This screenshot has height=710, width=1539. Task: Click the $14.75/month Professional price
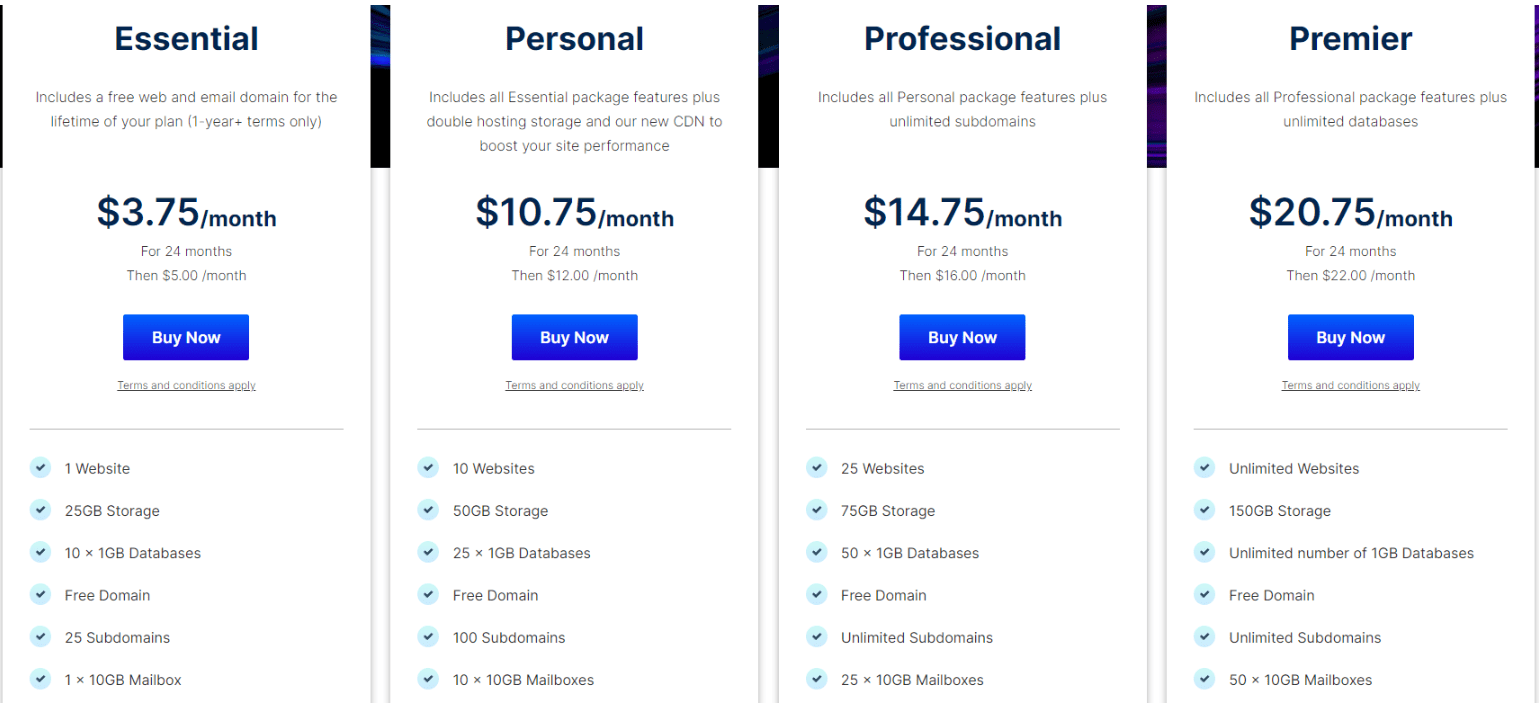(962, 213)
